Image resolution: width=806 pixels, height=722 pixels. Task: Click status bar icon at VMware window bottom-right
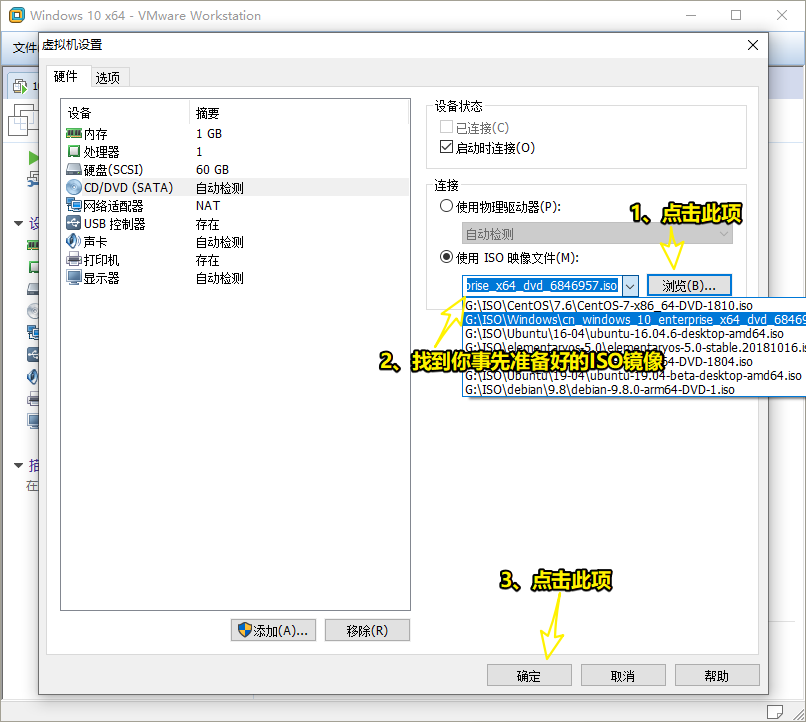point(775,712)
